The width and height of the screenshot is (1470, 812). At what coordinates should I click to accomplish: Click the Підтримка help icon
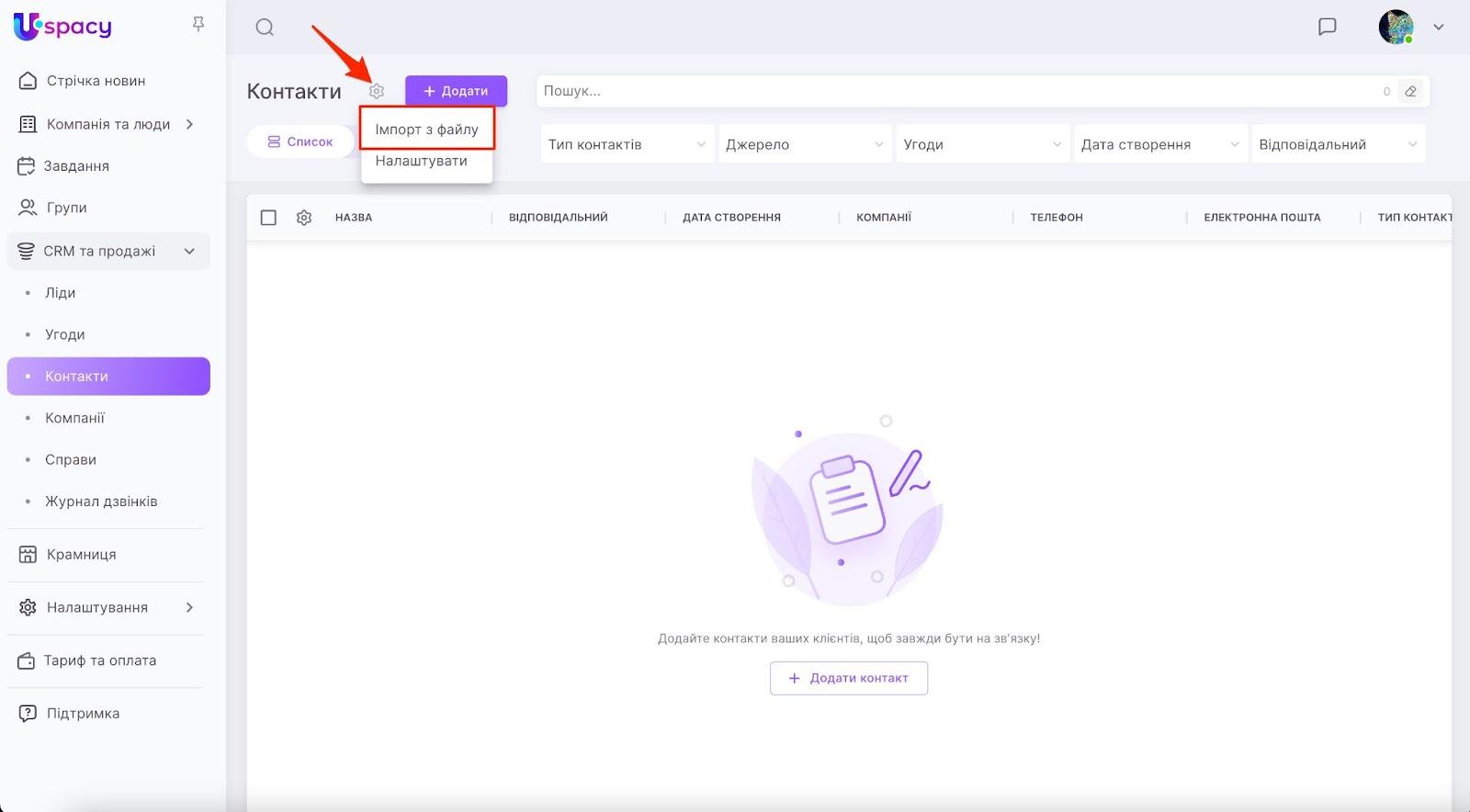pyautogui.click(x=28, y=714)
